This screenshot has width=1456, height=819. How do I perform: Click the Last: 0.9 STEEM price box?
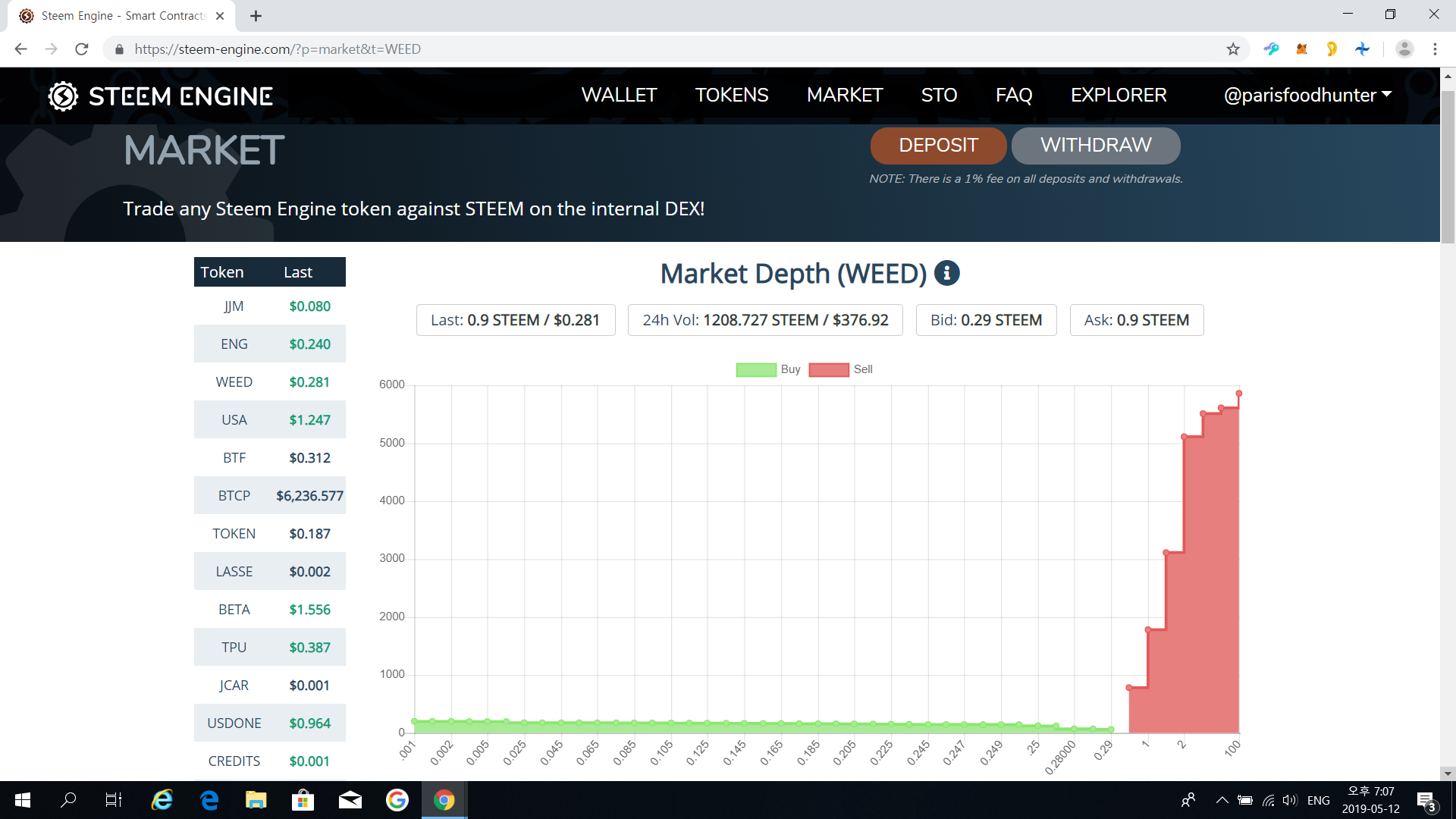(516, 320)
